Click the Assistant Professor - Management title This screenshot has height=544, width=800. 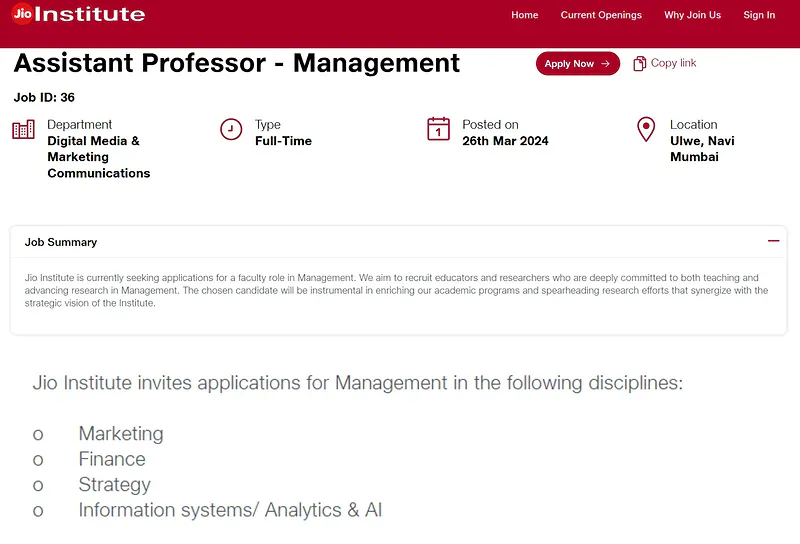point(237,63)
